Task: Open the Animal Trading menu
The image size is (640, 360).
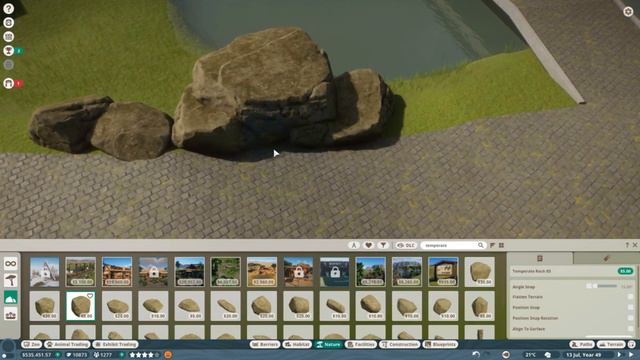Action: pyautogui.click(x=67, y=344)
